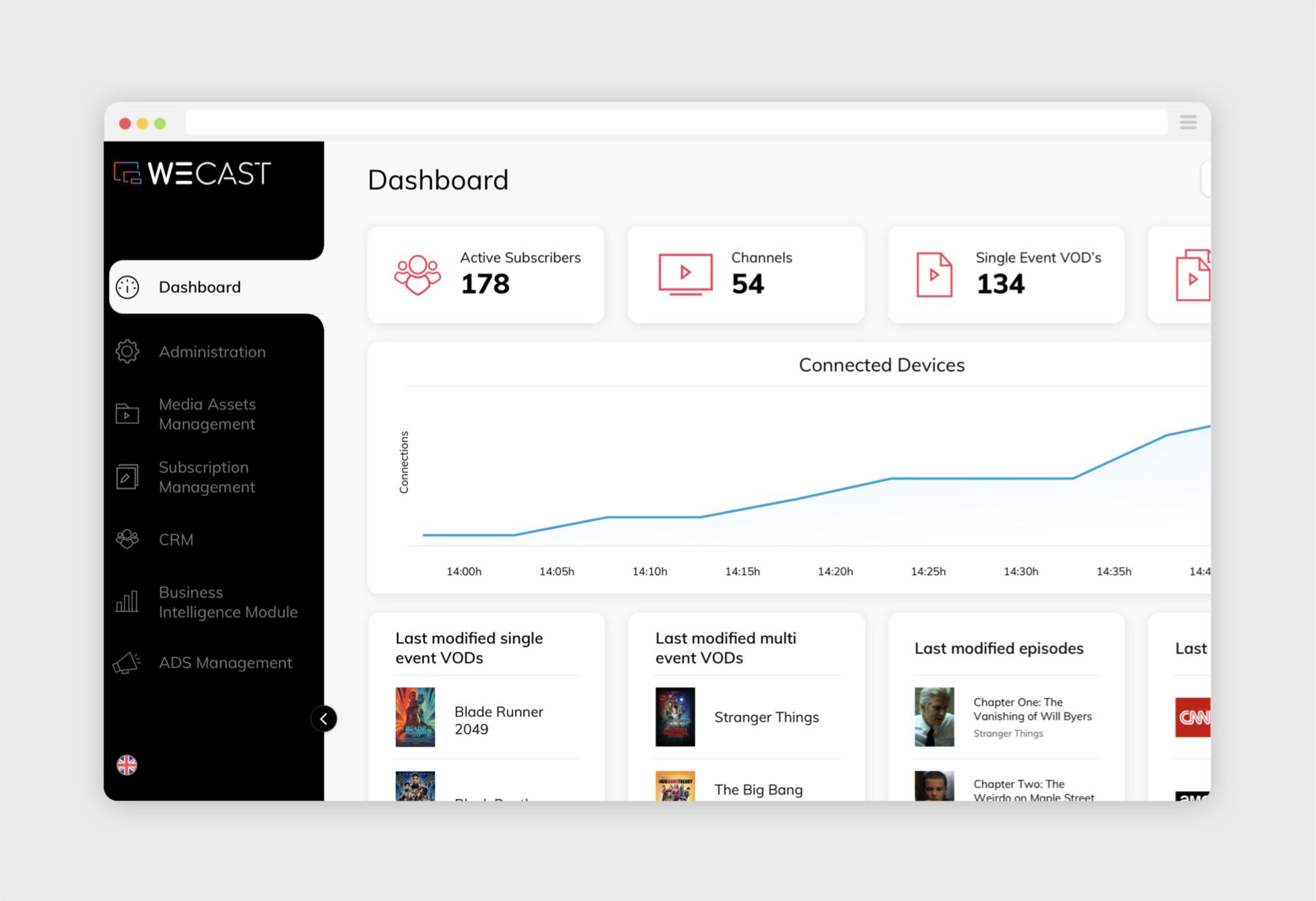1316x901 pixels.
Task: Click the WeCast logo
Action: pyautogui.click(x=193, y=173)
